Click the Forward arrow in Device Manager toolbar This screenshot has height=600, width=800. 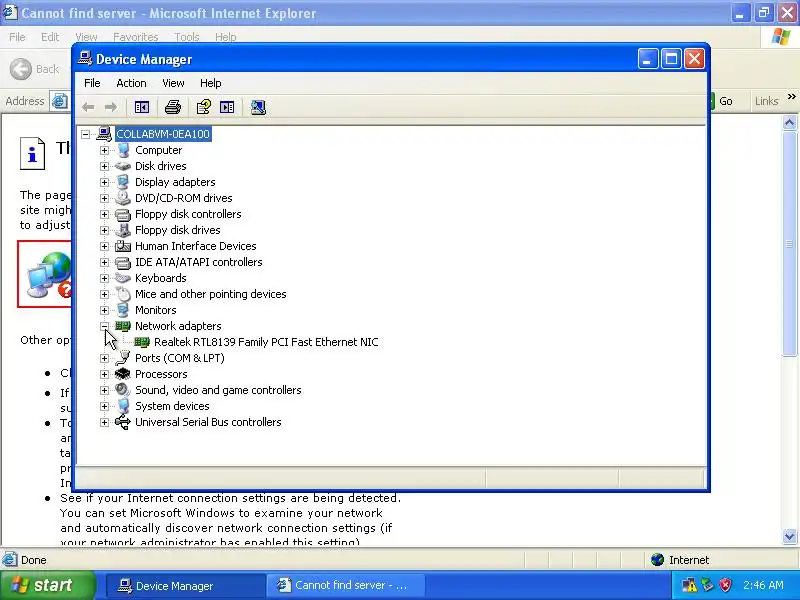[x=111, y=107]
